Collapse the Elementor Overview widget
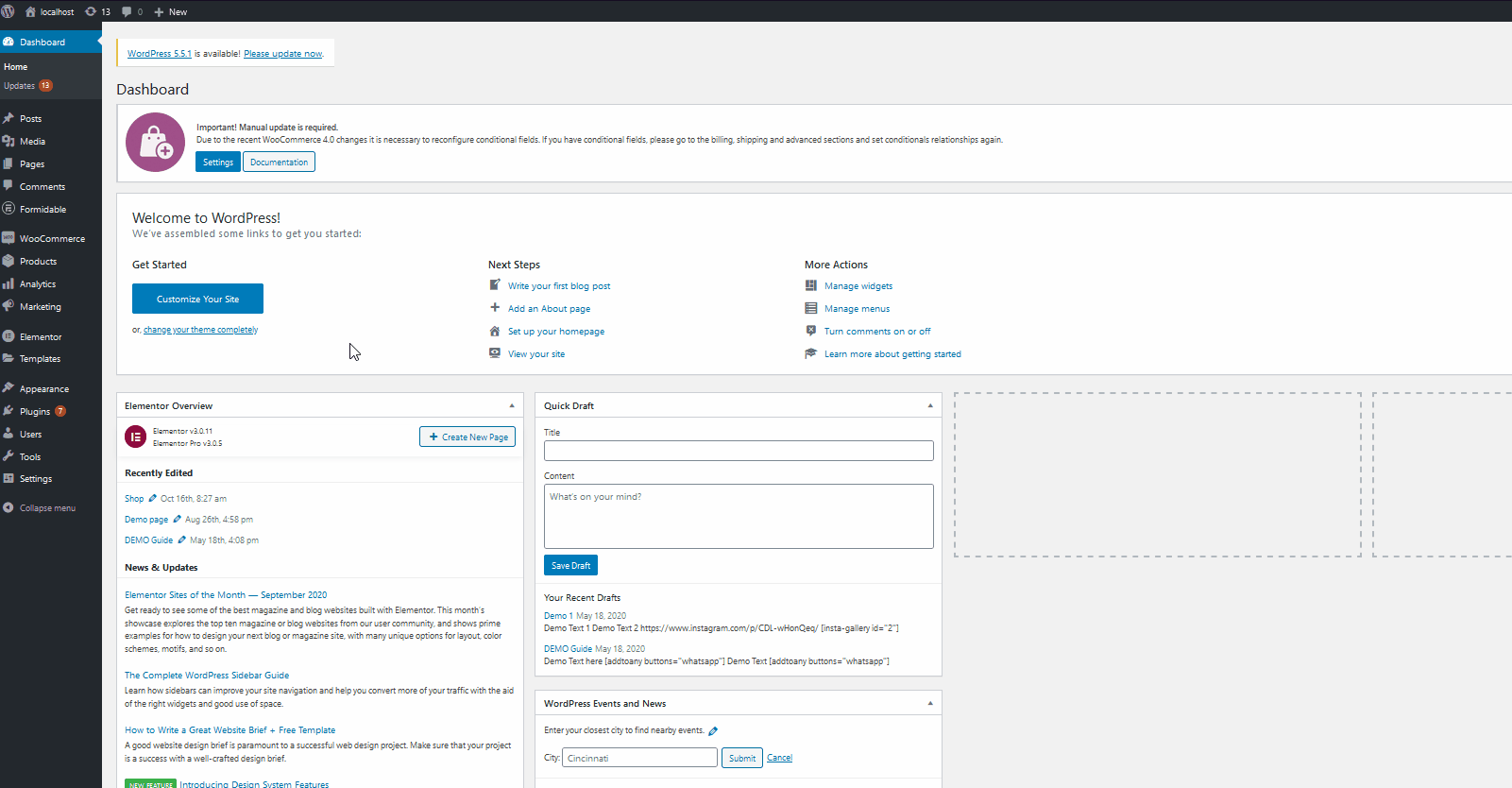 pyautogui.click(x=512, y=405)
